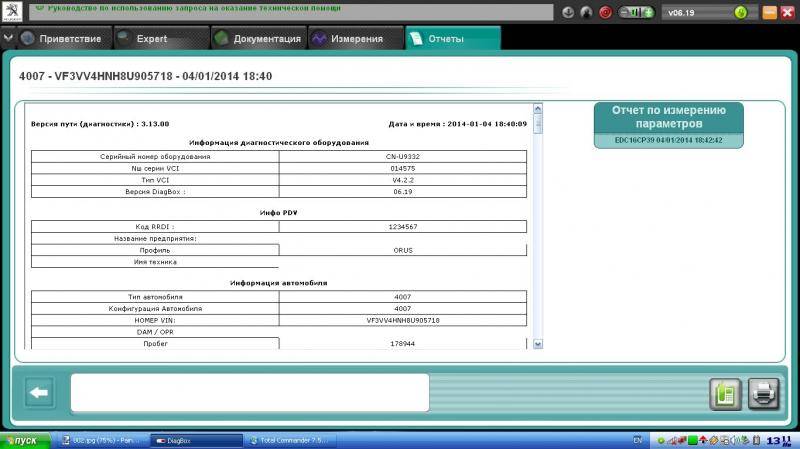
Task: Click the red @ icon in top bar
Action: click(x=606, y=13)
